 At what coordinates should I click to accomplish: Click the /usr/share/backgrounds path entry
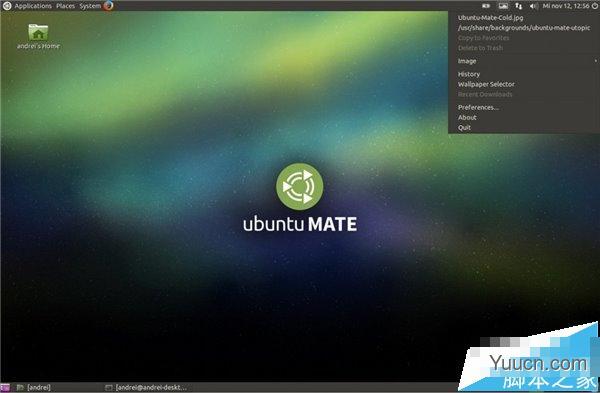pyautogui.click(x=524, y=28)
